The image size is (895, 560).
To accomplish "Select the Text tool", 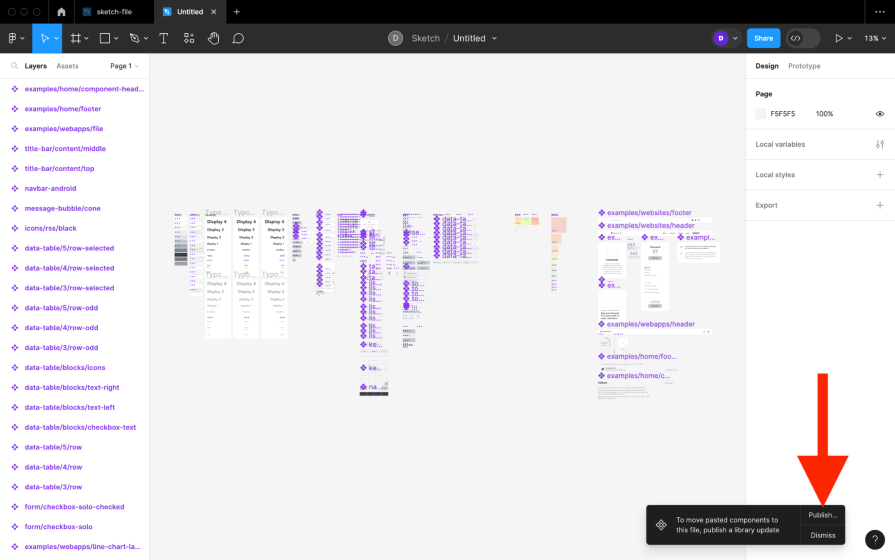I will (163, 38).
